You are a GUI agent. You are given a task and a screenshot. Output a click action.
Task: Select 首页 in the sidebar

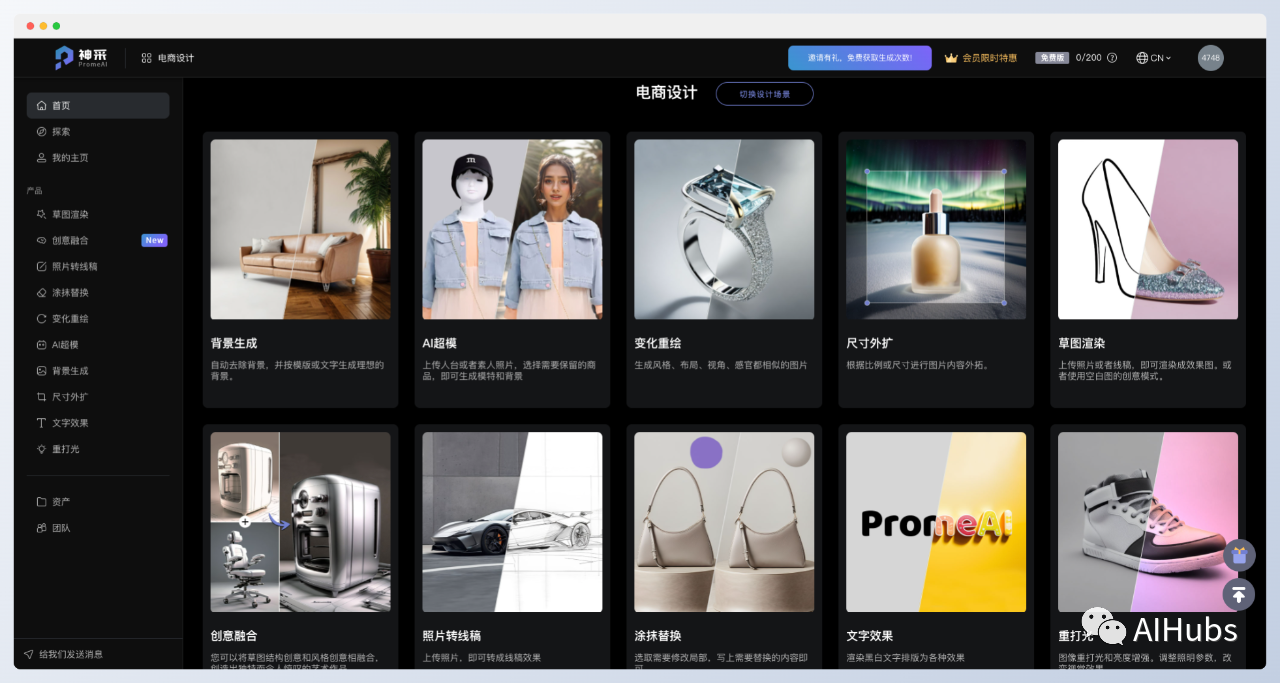(x=98, y=106)
